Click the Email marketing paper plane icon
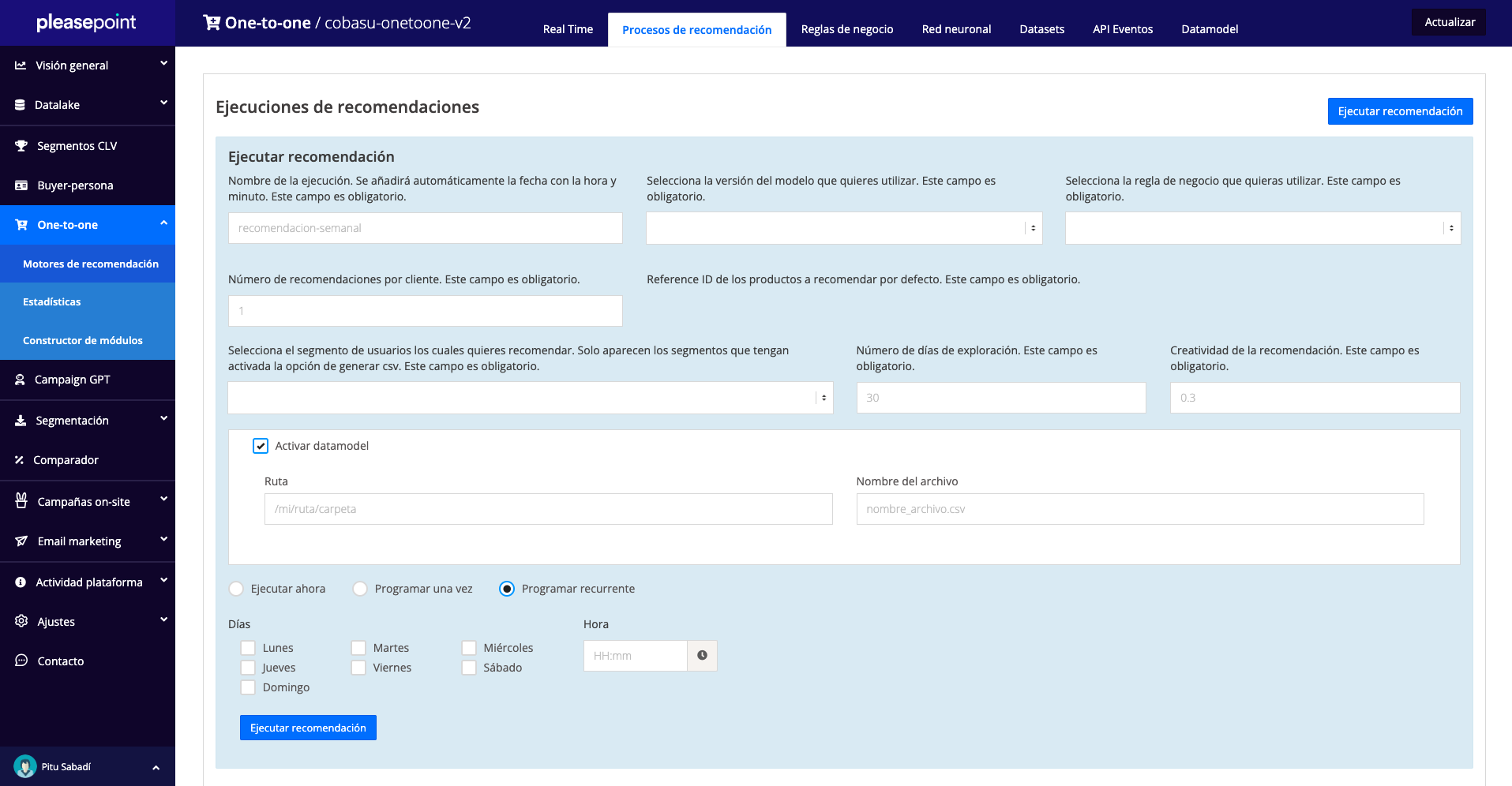Image resolution: width=1512 pixels, height=786 pixels. tap(21, 541)
